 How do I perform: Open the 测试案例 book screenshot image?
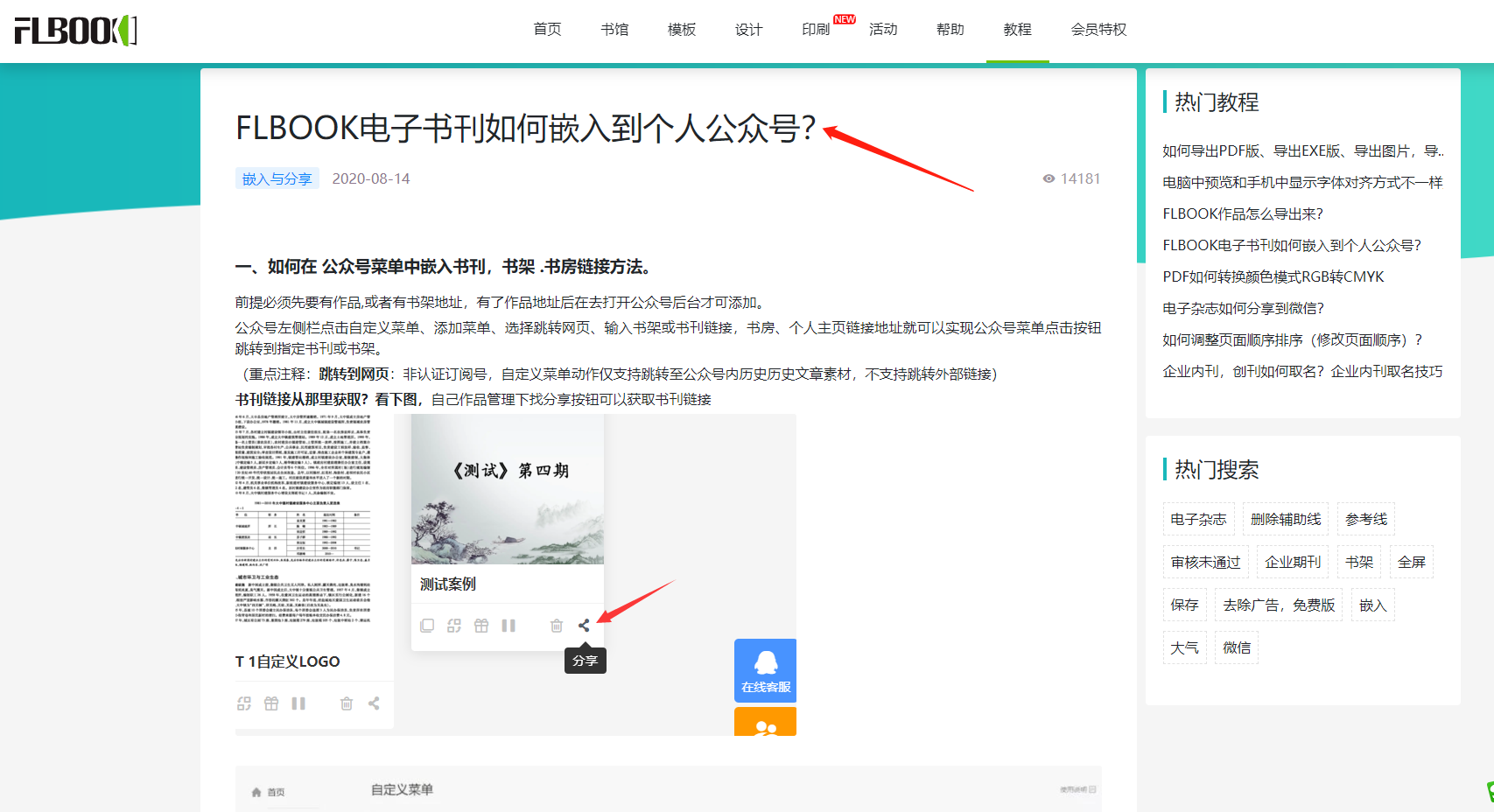click(508, 489)
